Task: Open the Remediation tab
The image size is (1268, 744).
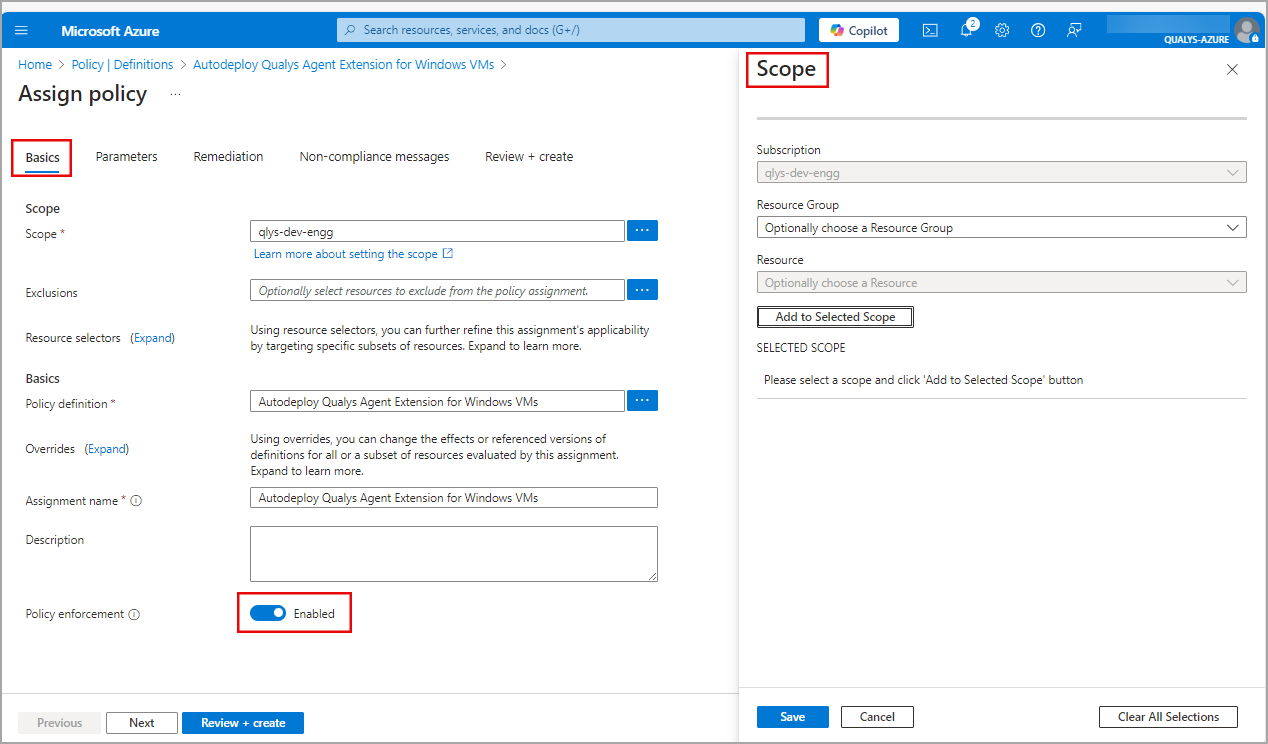Action: pyautogui.click(x=228, y=156)
